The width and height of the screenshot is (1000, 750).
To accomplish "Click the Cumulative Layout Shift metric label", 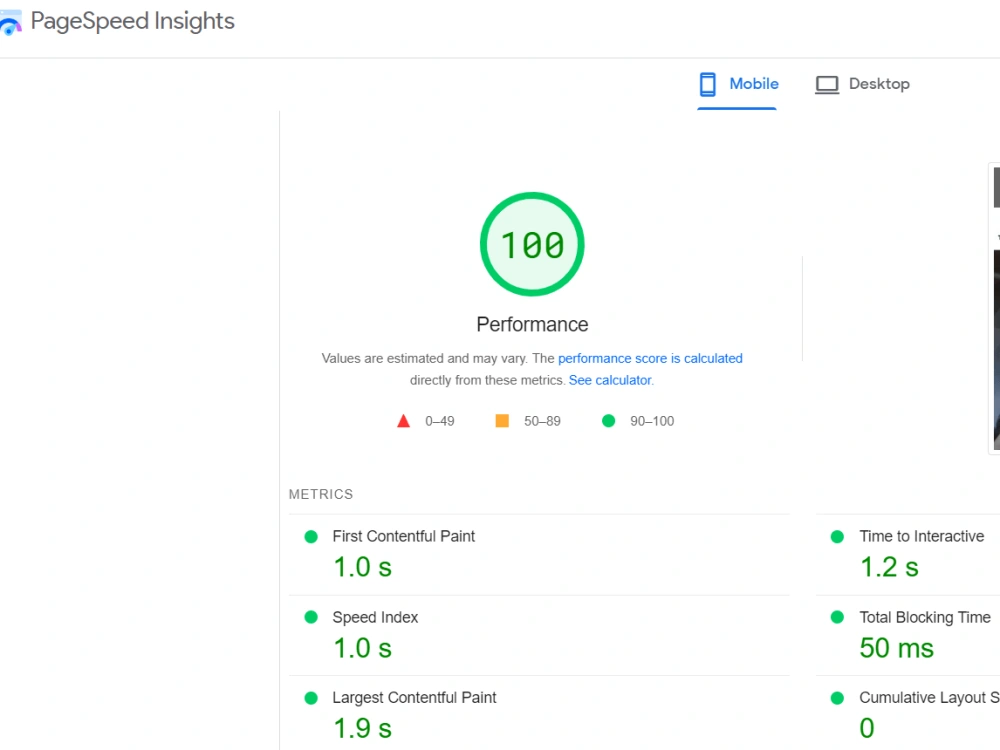I will 929,698.
